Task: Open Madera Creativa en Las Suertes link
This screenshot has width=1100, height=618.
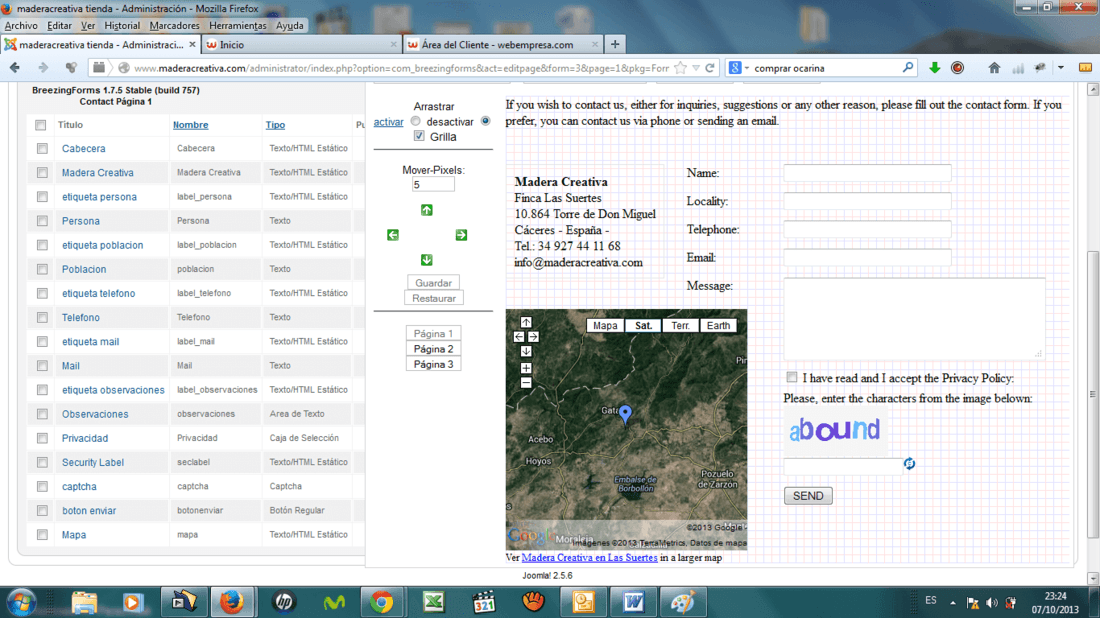Action: 589,558
